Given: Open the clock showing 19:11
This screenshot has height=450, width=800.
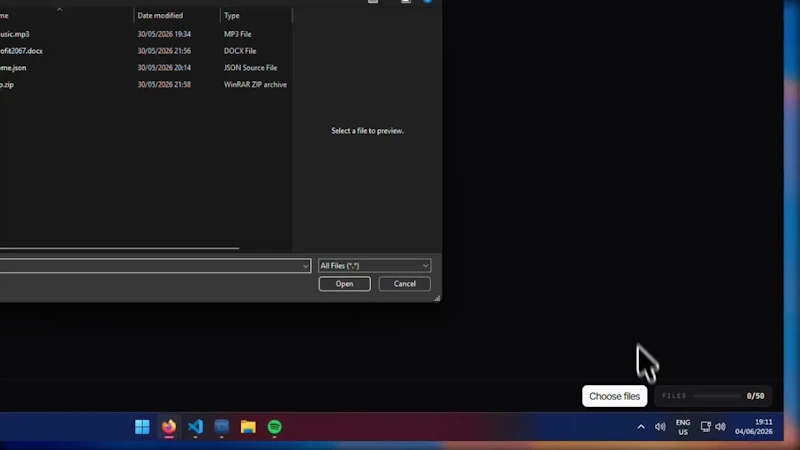Looking at the screenshot, I should pyautogui.click(x=754, y=427).
